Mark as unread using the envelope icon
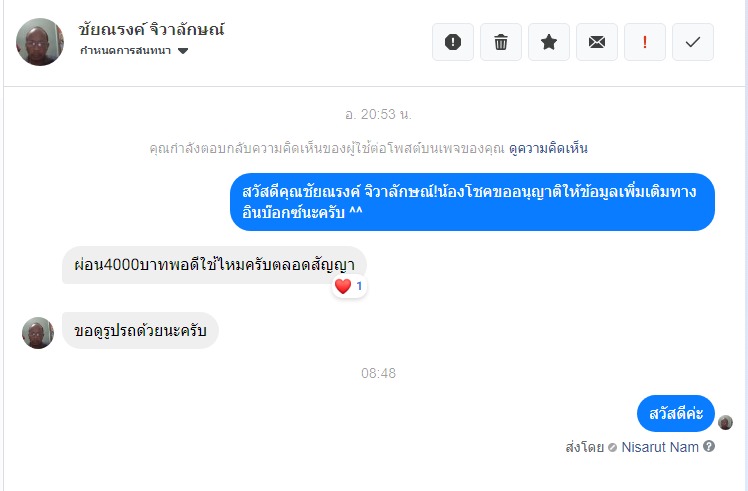This screenshot has width=748, height=491. (597, 42)
